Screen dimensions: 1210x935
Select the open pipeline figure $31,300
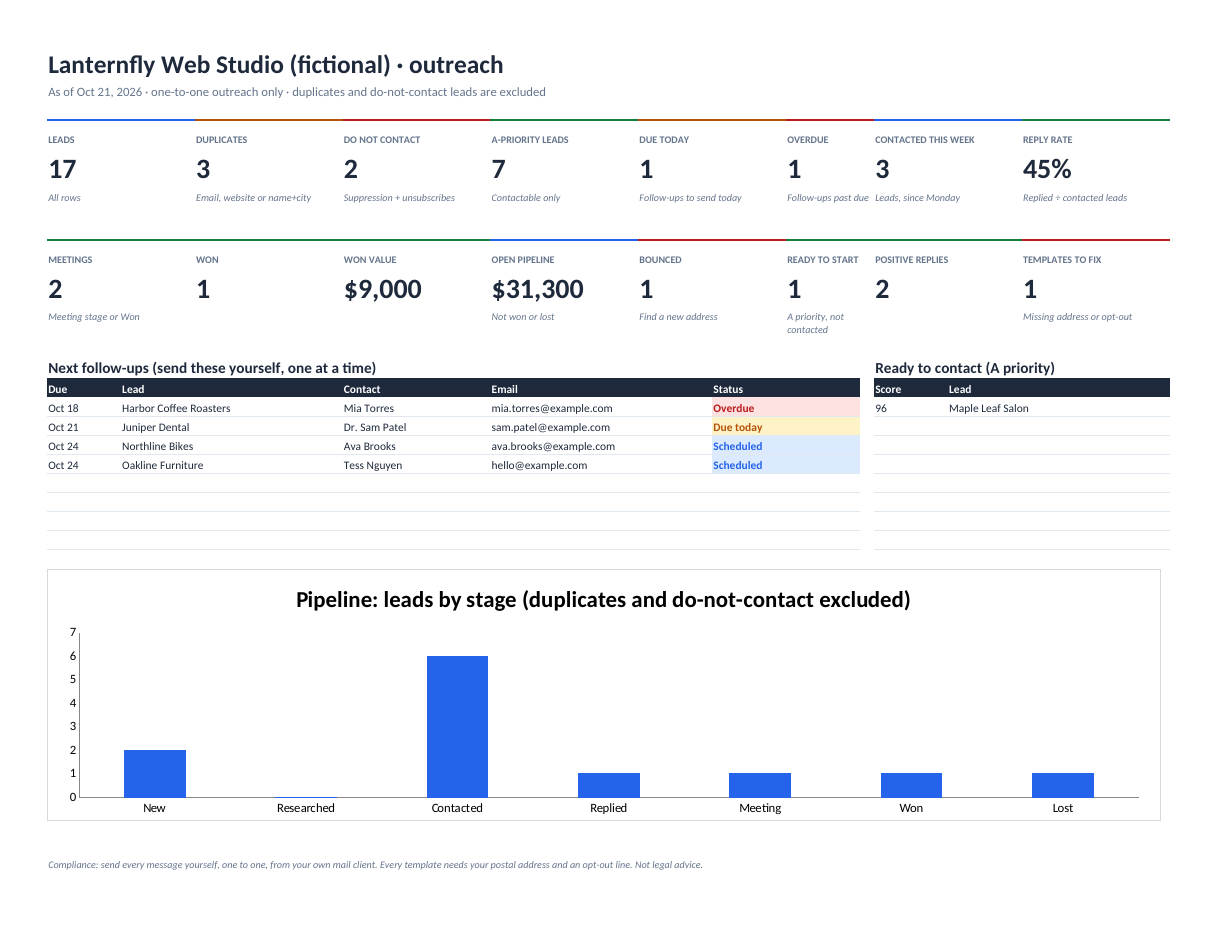(x=538, y=289)
